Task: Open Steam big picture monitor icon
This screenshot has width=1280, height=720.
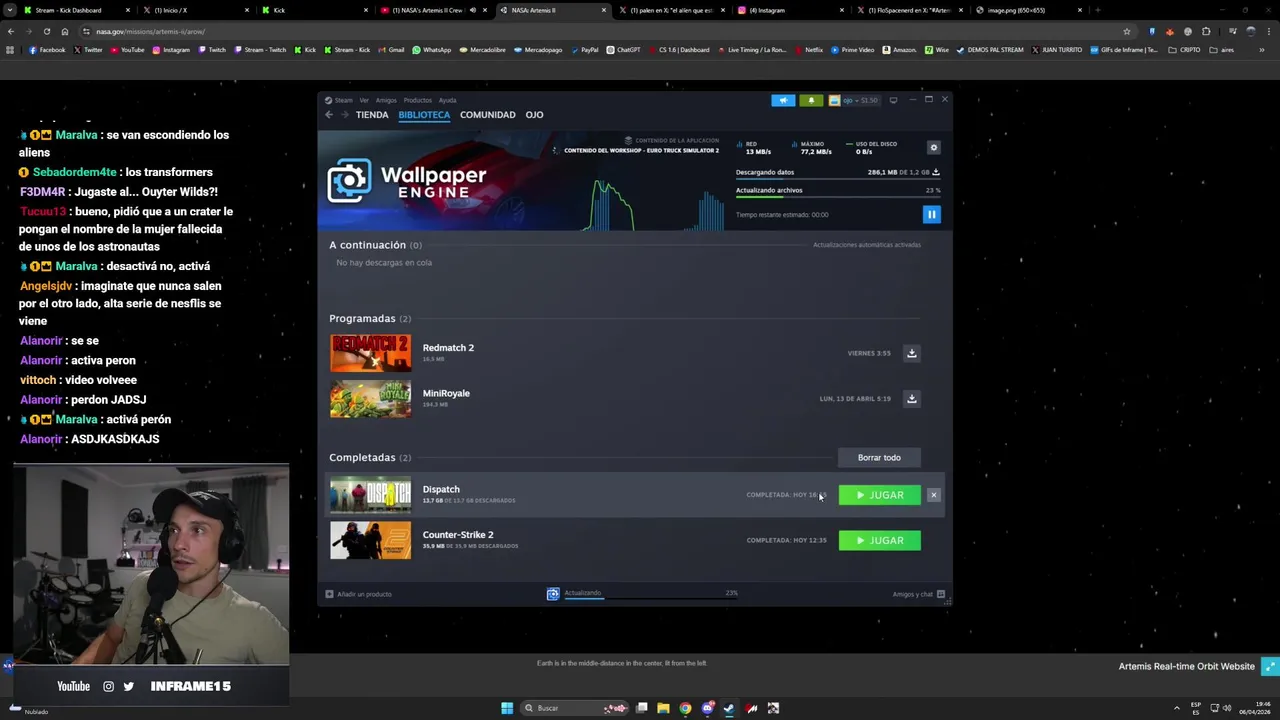Action: [893, 100]
